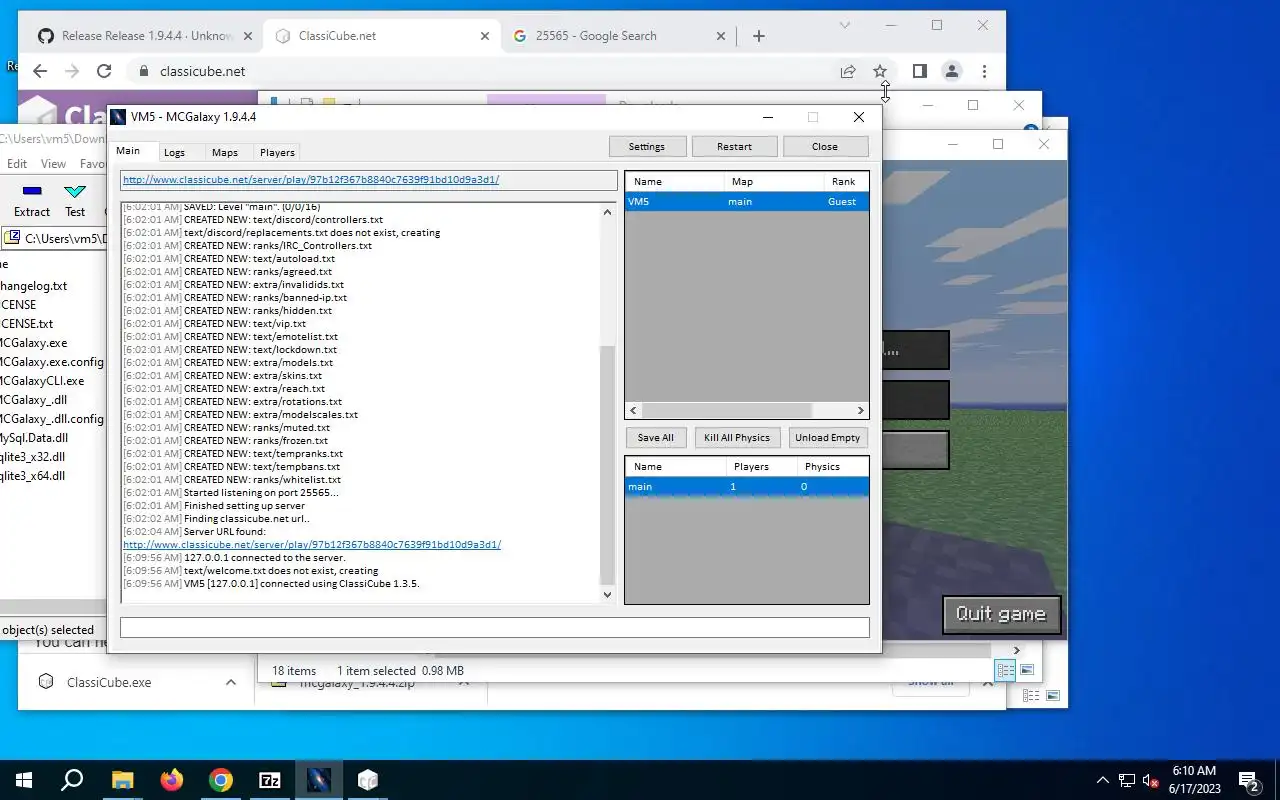
Task: Expand ClassiCube.exe download options chevron
Action: click(231, 683)
